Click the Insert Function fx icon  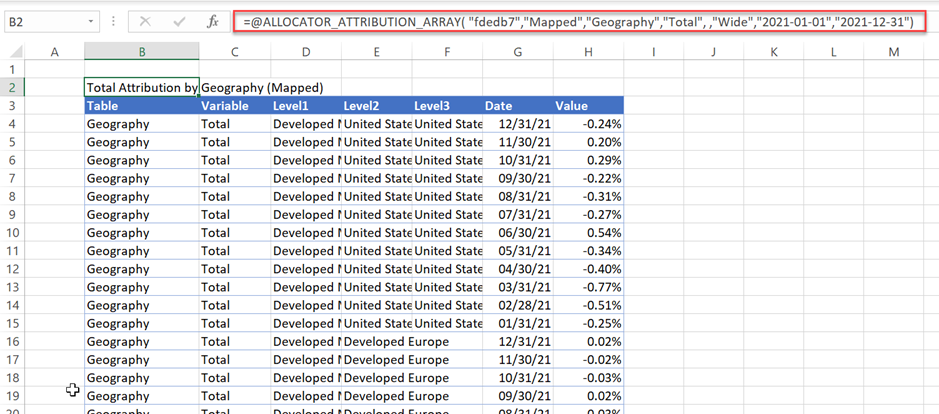(x=212, y=21)
